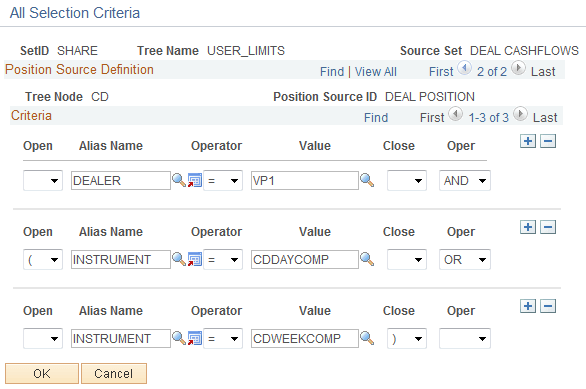This screenshot has height=389, width=586.
Task: Open the Operator dropdown in CDDAYCOMP row
Action: pyautogui.click(x=223, y=260)
